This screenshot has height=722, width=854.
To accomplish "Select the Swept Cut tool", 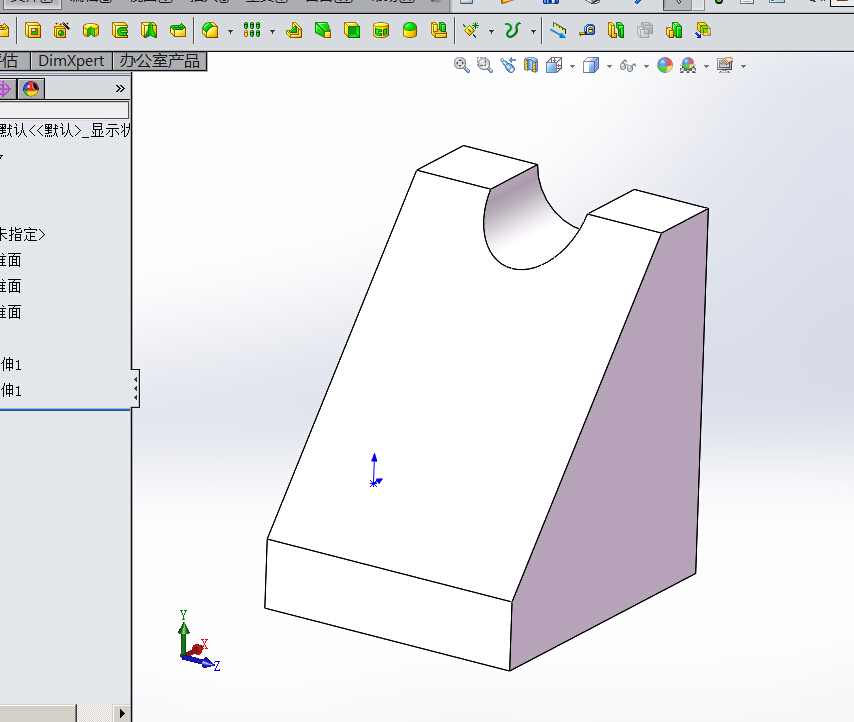I will click(x=120, y=30).
